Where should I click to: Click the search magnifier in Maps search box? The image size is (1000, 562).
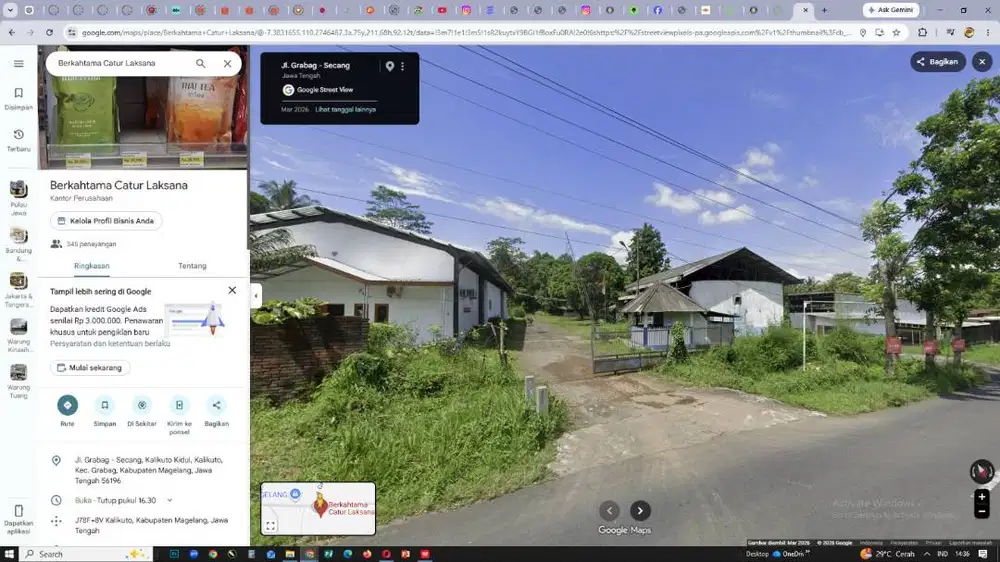pyautogui.click(x=200, y=63)
